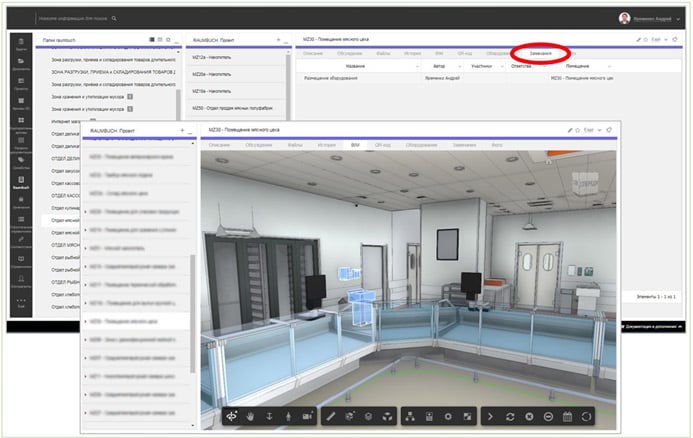Open 'Ещё' dropdown in back MZ30 panel

pyautogui.click(x=660, y=40)
